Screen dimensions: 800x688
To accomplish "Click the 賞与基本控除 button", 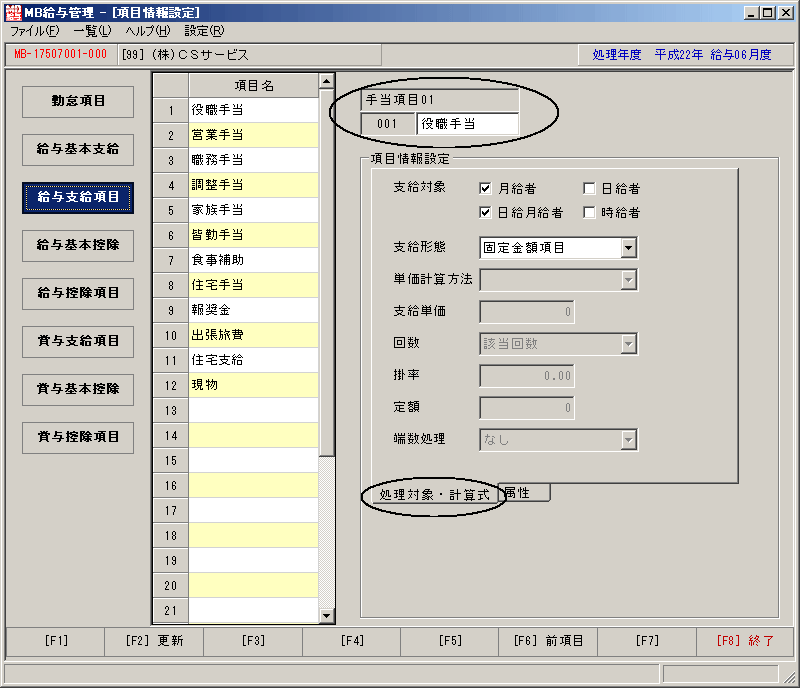I will pyautogui.click(x=78, y=389).
